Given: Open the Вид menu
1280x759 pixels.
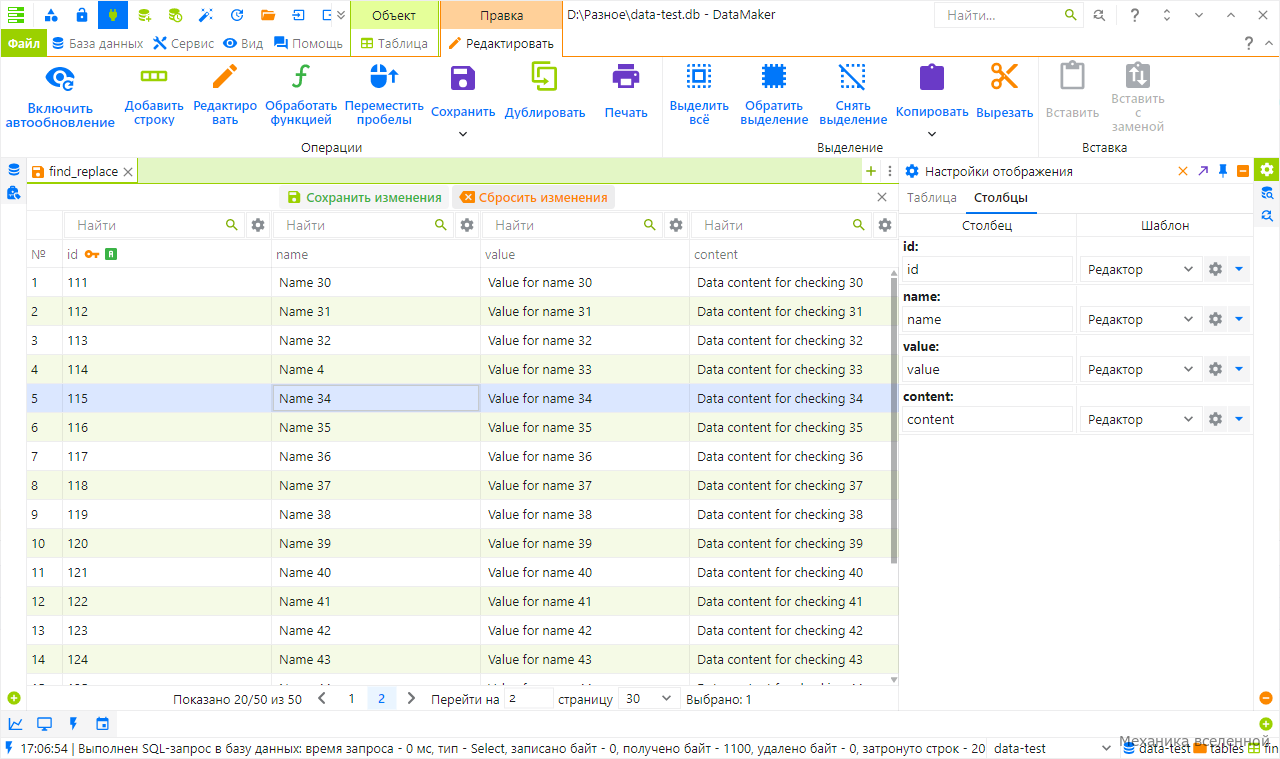Looking at the screenshot, I should [x=243, y=43].
